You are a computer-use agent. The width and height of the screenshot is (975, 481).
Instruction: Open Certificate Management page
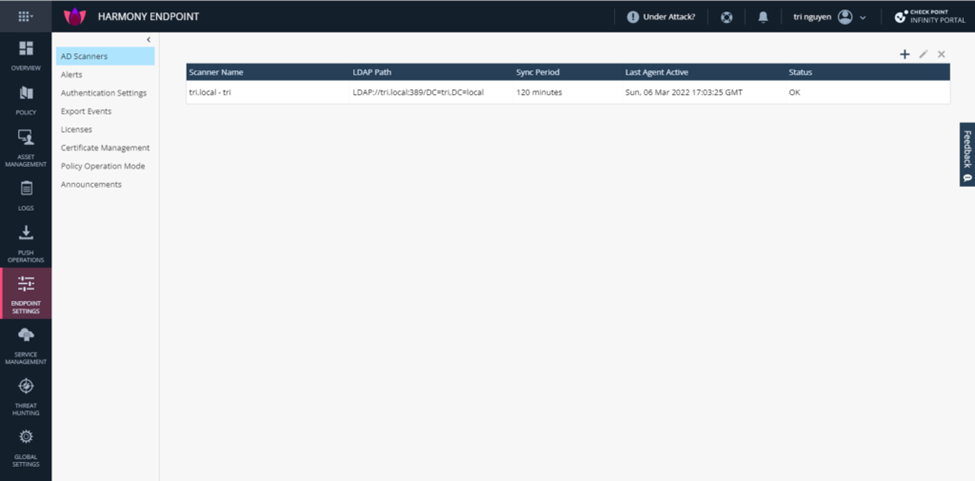tap(105, 148)
